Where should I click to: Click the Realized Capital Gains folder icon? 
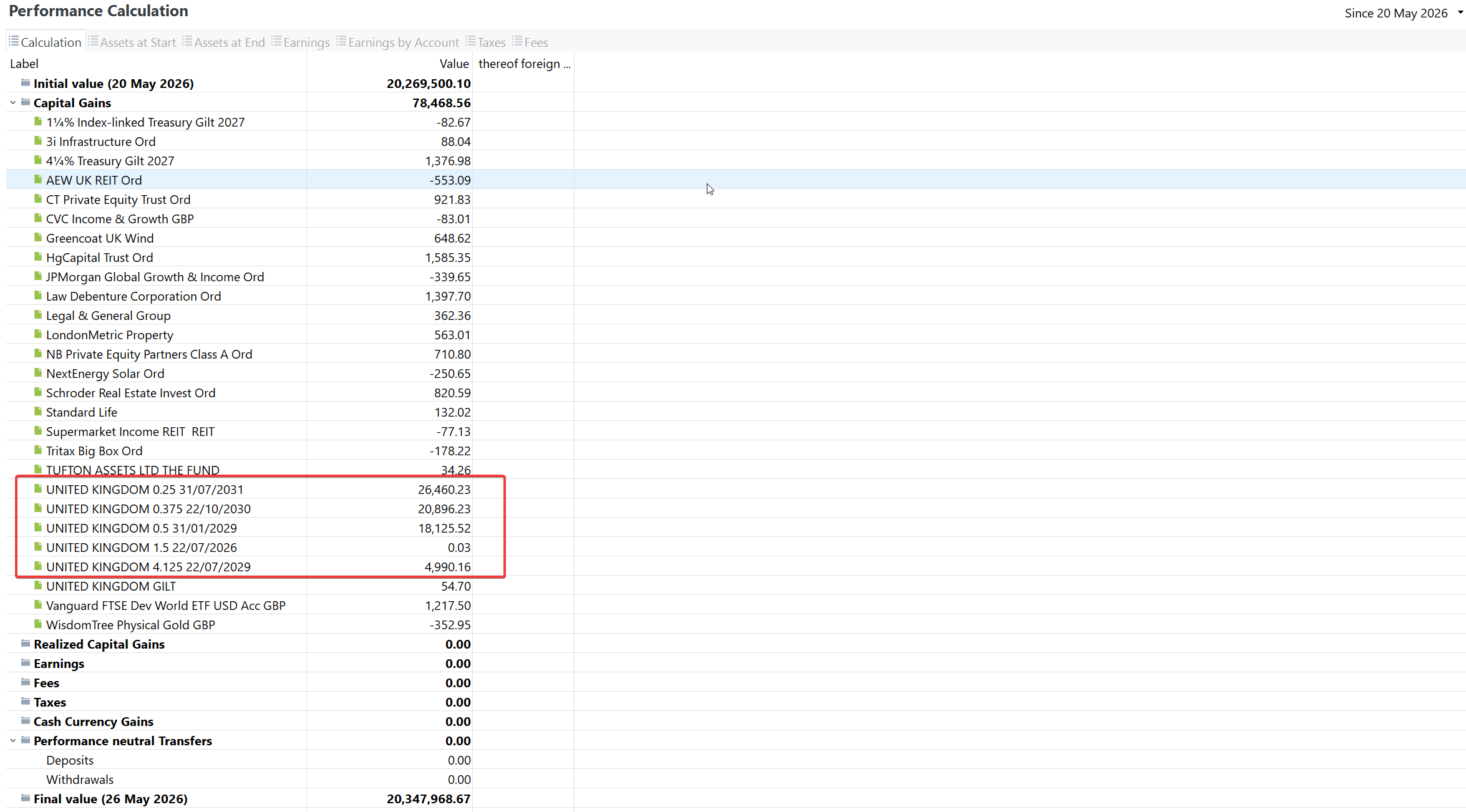pos(26,644)
